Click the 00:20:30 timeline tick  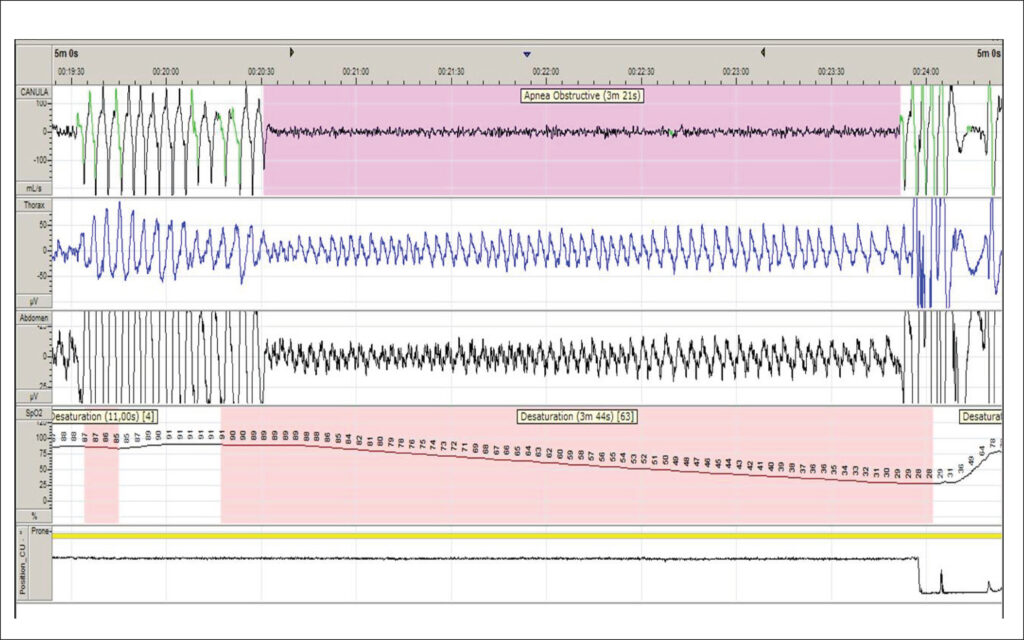261,71
